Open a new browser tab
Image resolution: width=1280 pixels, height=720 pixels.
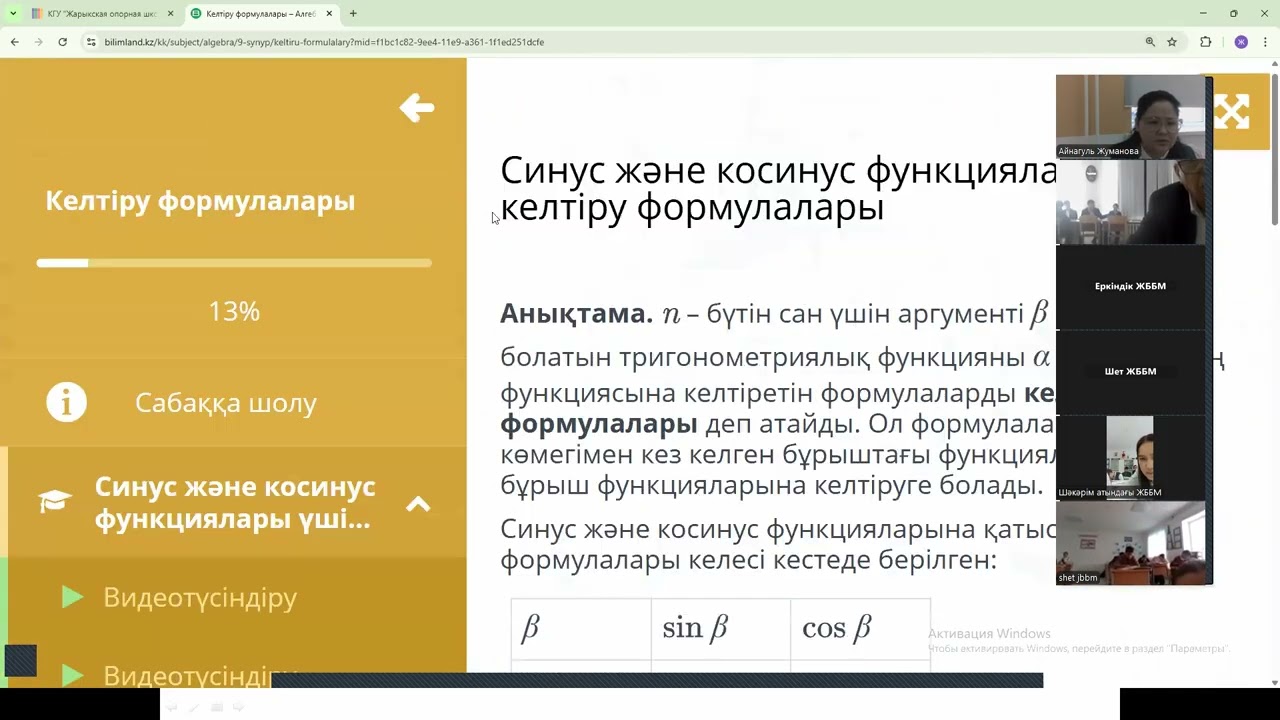click(x=353, y=14)
